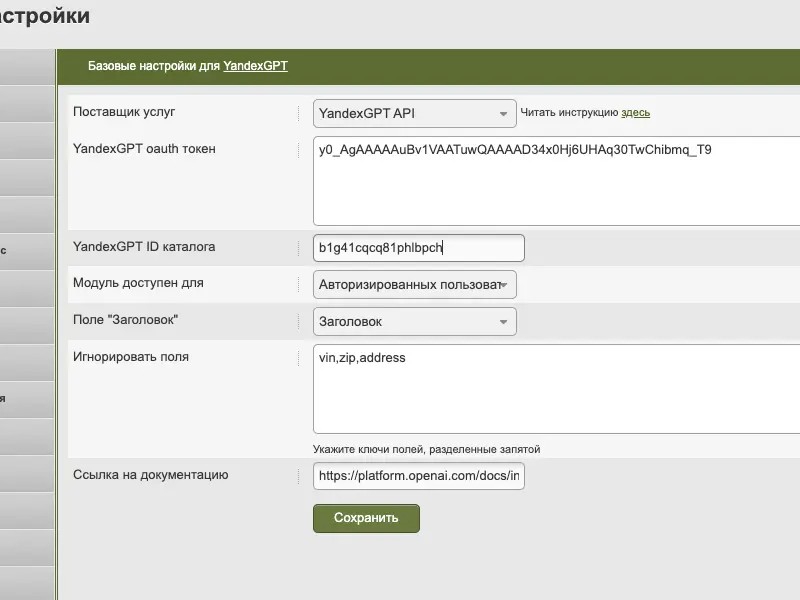Click the "Базовые настройки для" header text
Image resolution: width=800 pixels, height=600 pixels.
pos(153,67)
